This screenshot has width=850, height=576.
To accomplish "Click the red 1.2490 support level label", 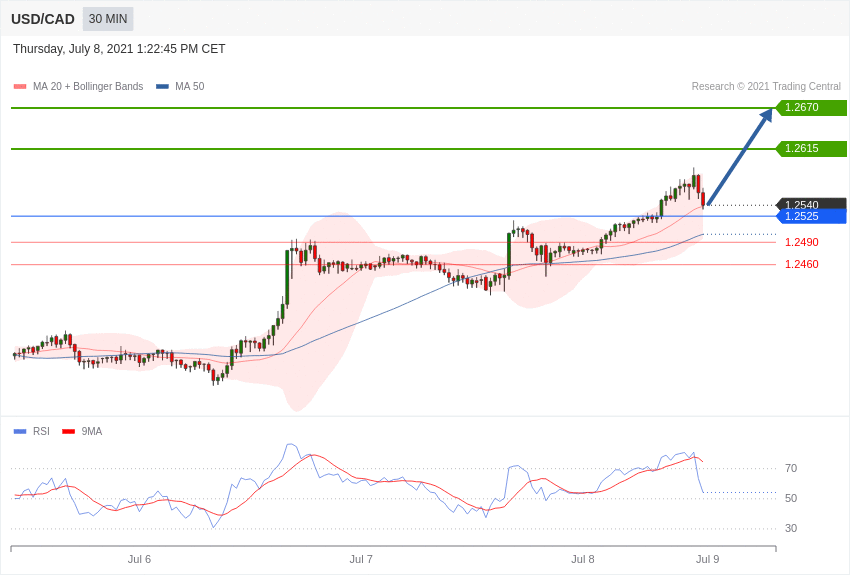I will pos(801,242).
